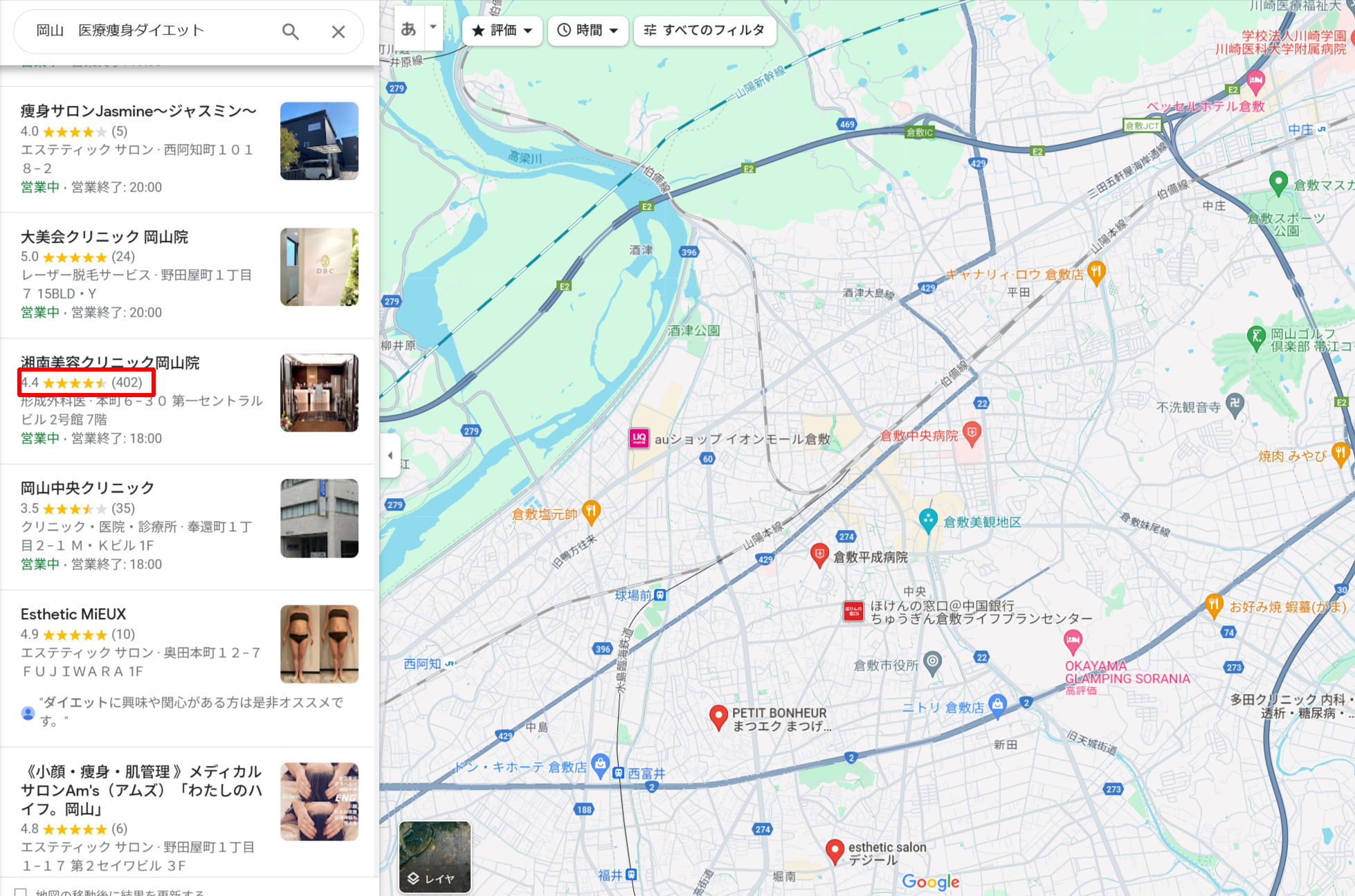1355x896 pixels.
Task: Click the search magnifier icon
Action: [291, 31]
